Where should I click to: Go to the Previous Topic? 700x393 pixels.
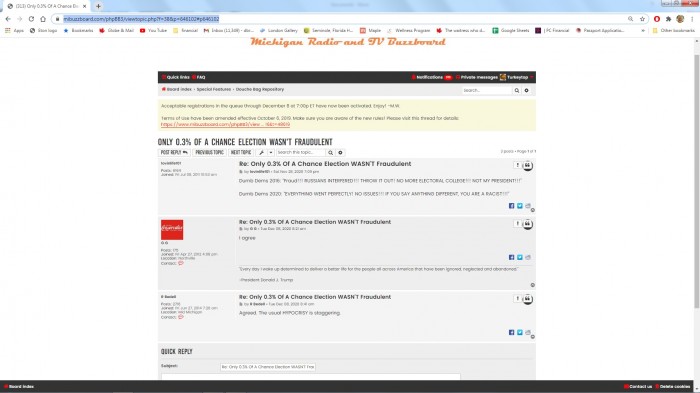coord(209,153)
